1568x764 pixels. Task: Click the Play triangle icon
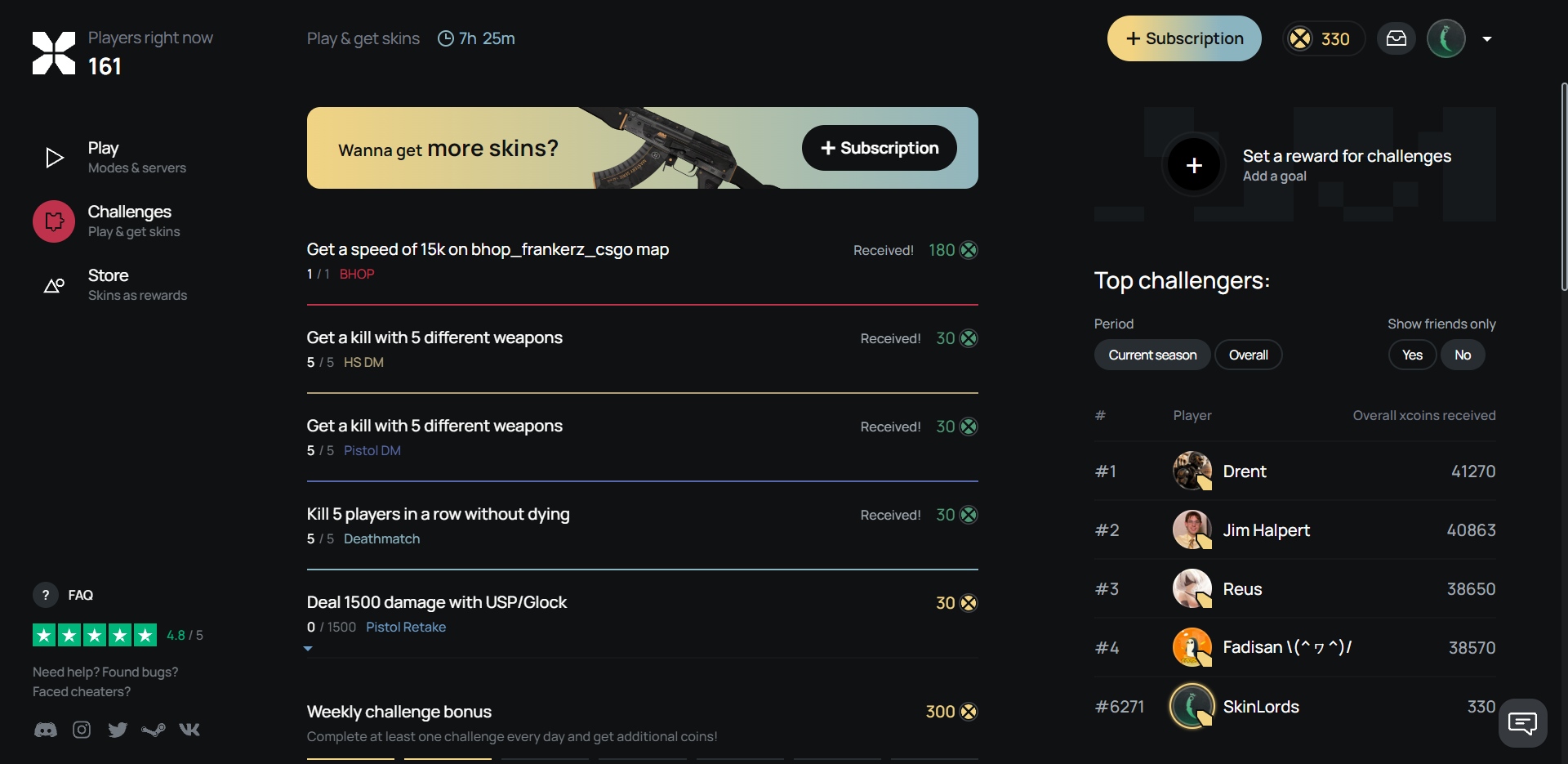point(54,158)
